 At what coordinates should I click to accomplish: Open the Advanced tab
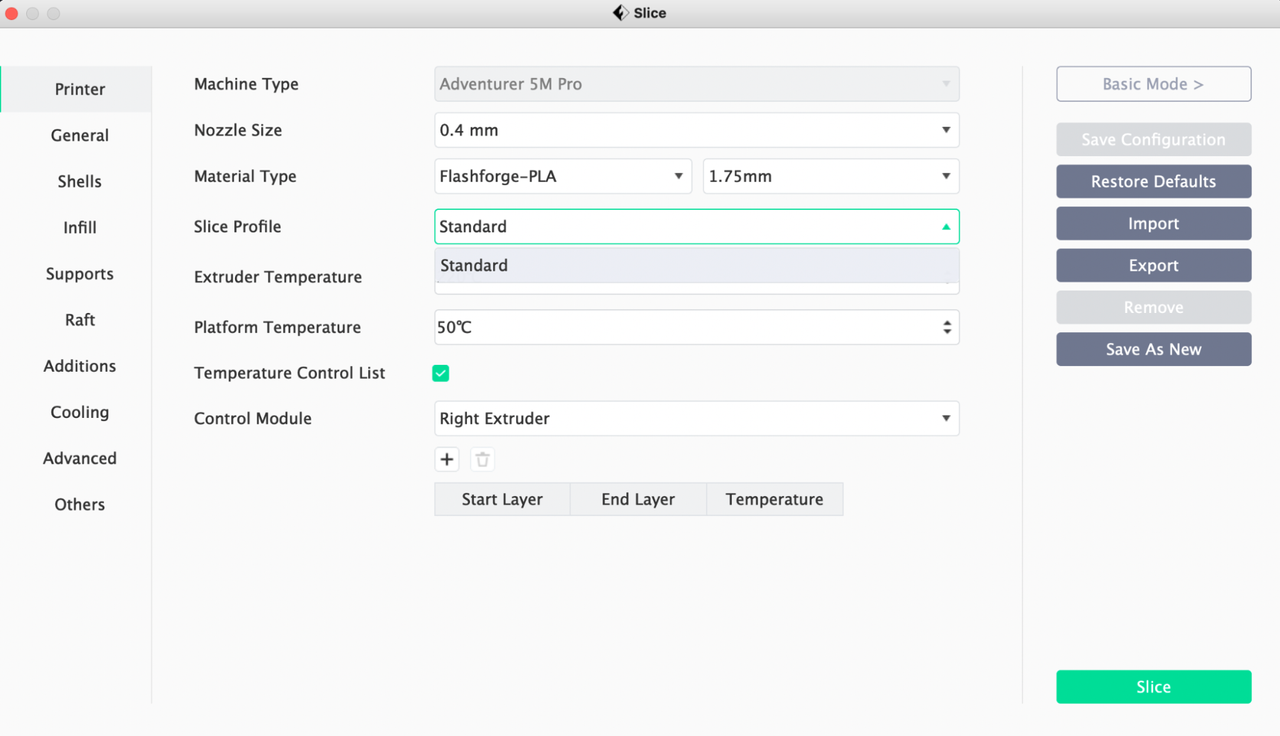point(77,457)
